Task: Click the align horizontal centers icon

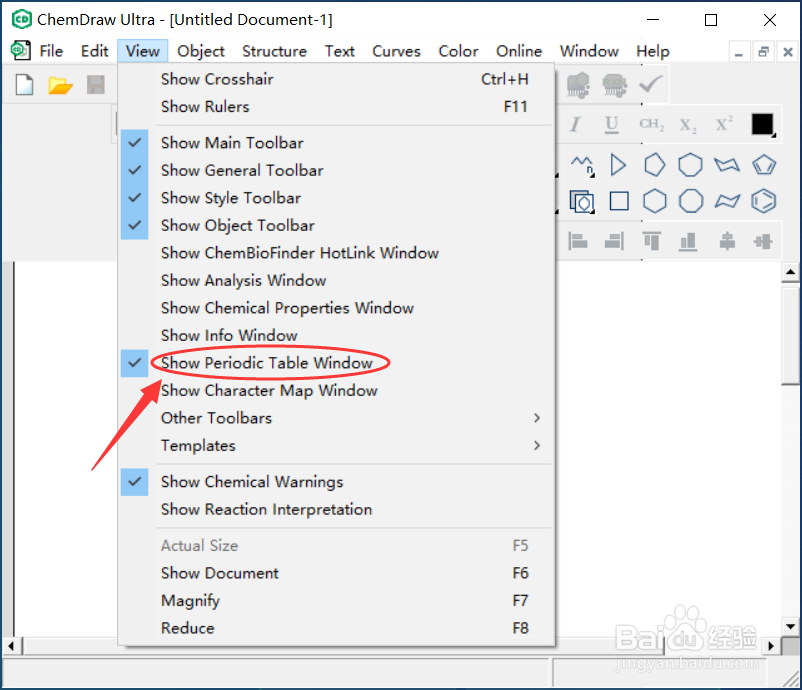Action: pyautogui.click(x=727, y=240)
